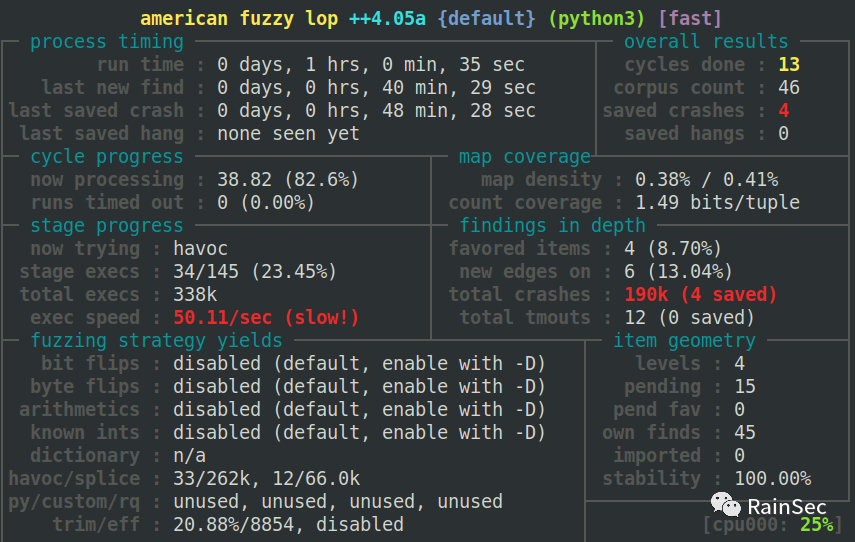Viewport: 855px width, 542px height.
Task: Click the 'item geometry' section header
Action: click(684, 340)
